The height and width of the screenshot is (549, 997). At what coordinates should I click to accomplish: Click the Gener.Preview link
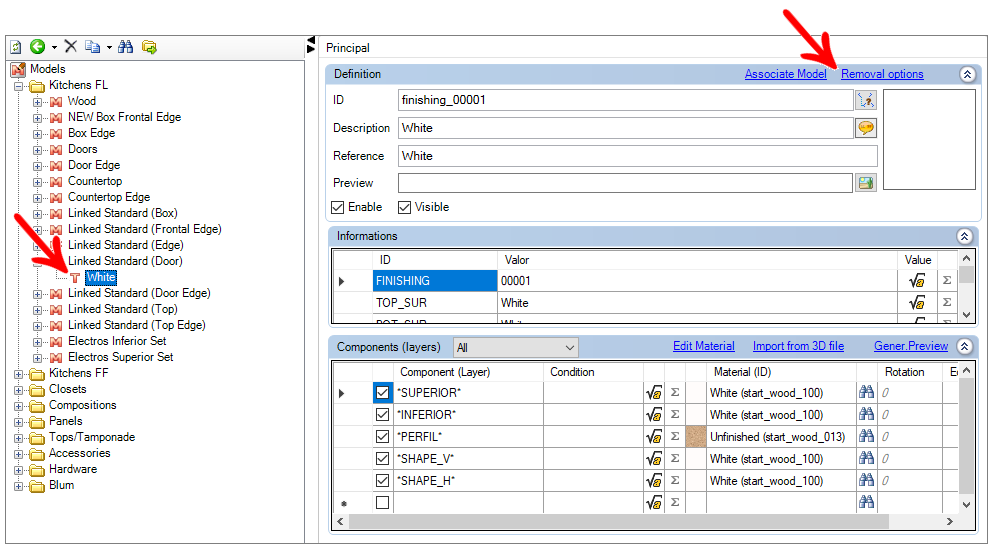pyautogui.click(x=911, y=346)
